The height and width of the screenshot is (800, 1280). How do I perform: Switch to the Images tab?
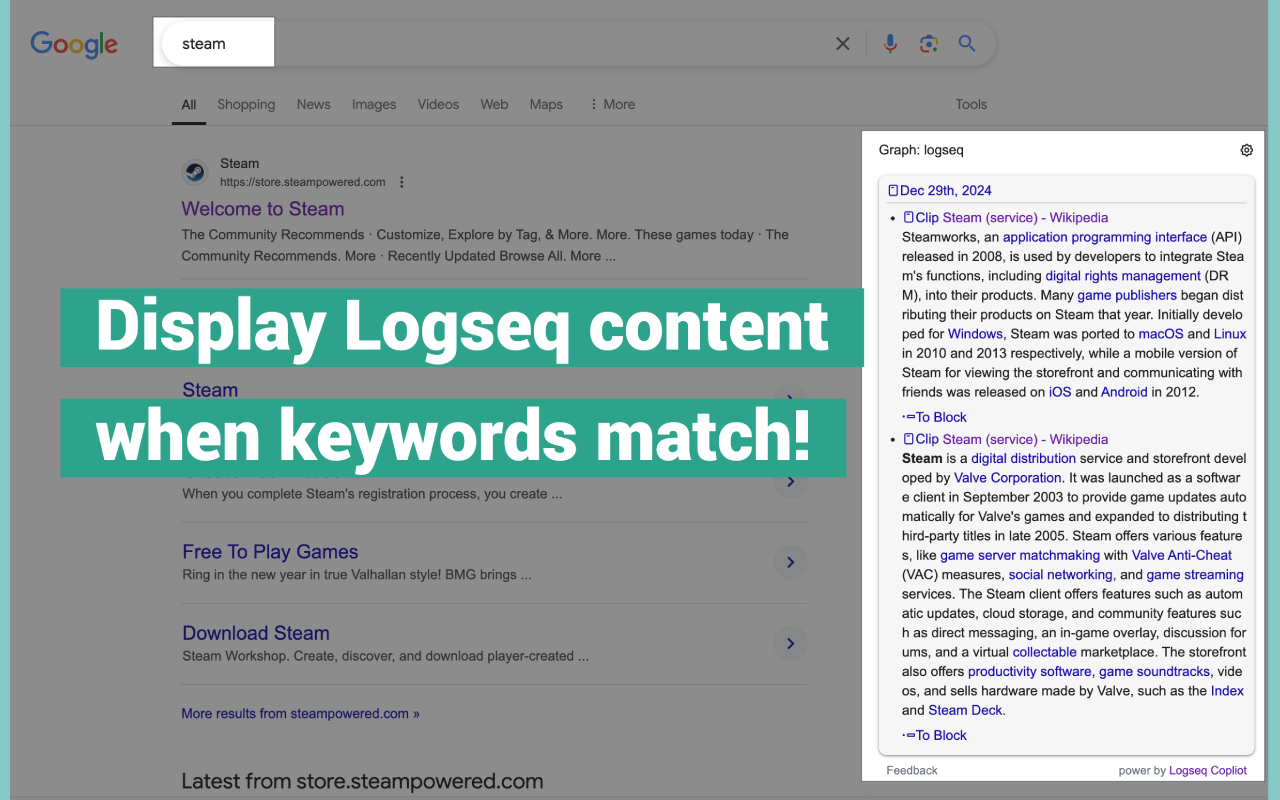(373, 104)
